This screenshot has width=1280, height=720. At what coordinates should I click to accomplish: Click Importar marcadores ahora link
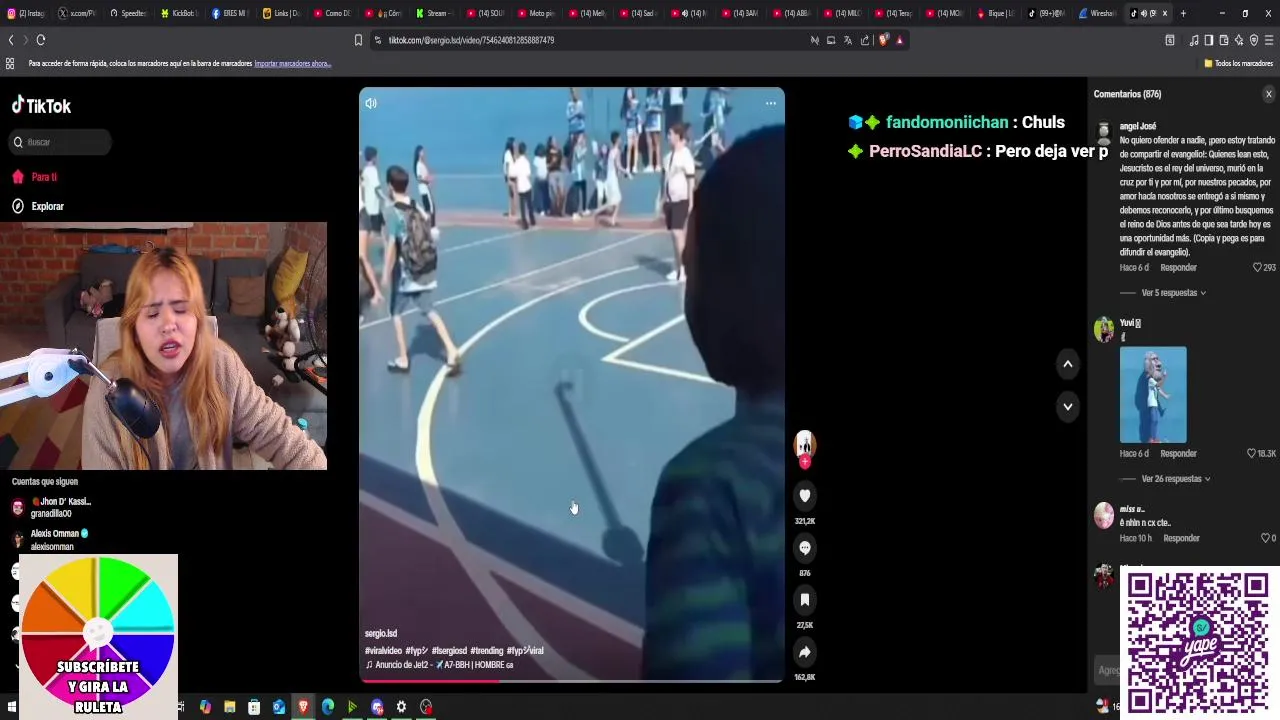point(292,63)
